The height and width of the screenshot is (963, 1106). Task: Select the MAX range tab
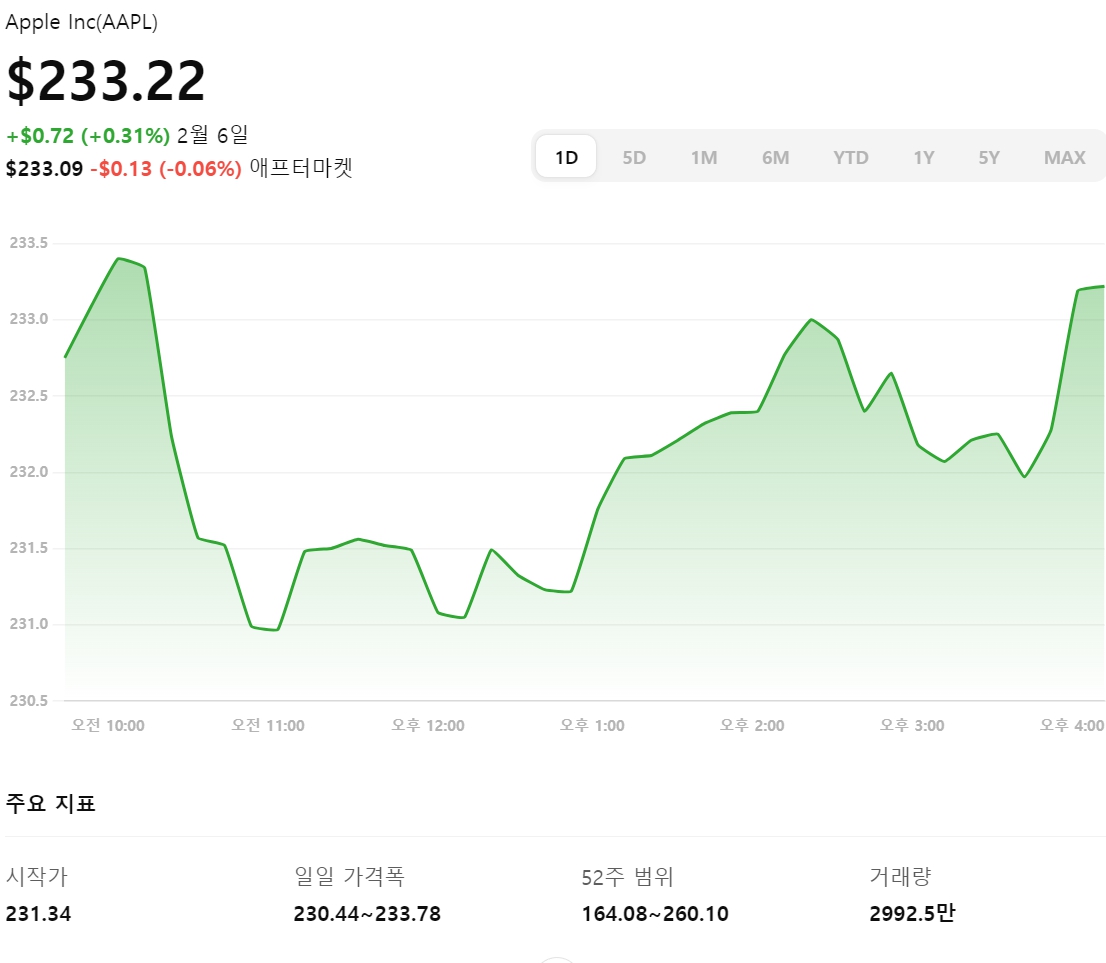pos(1064,157)
